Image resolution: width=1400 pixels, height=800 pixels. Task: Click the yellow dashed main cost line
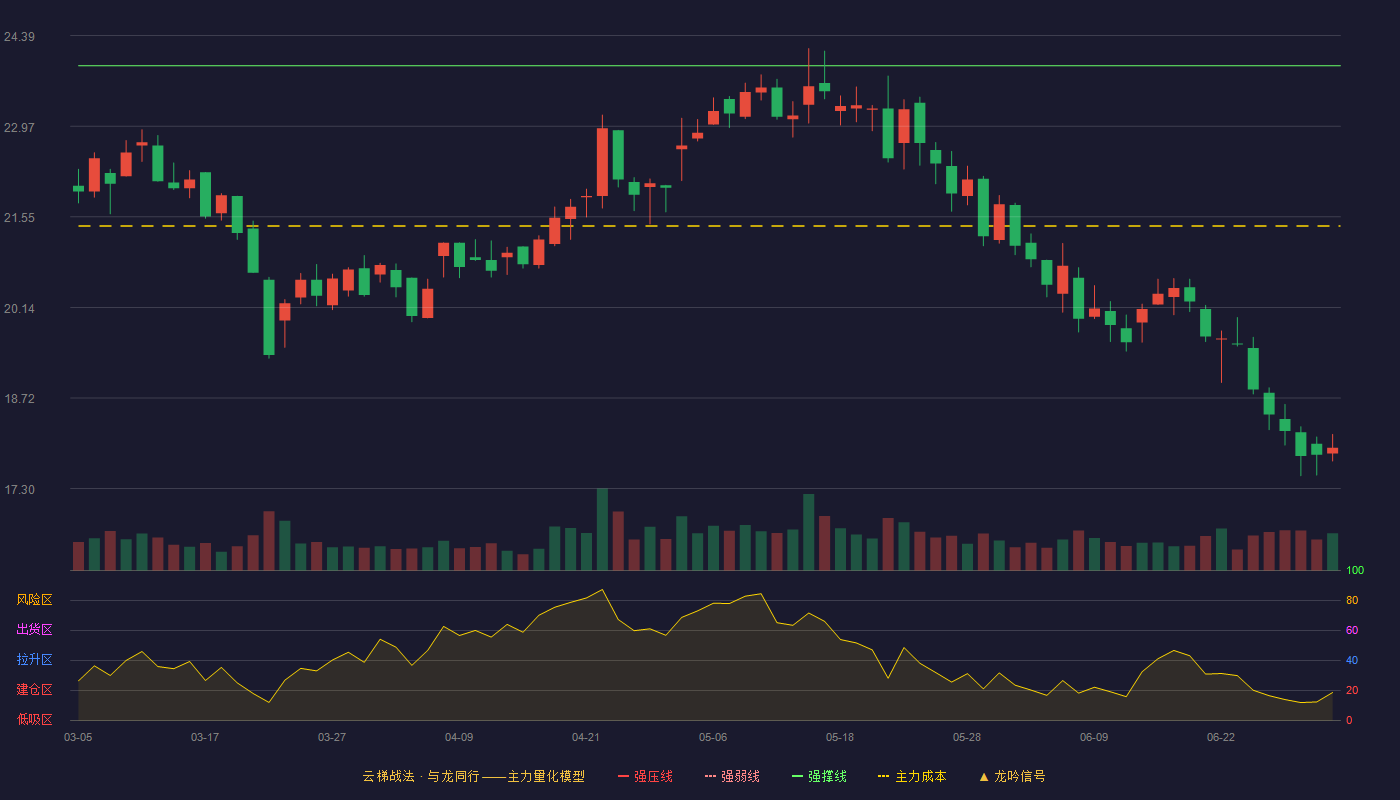click(x=709, y=226)
